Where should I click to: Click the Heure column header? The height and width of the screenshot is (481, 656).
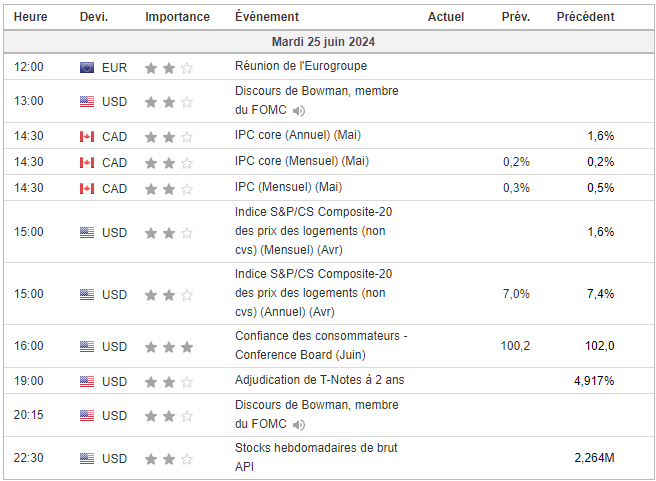click(x=30, y=17)
